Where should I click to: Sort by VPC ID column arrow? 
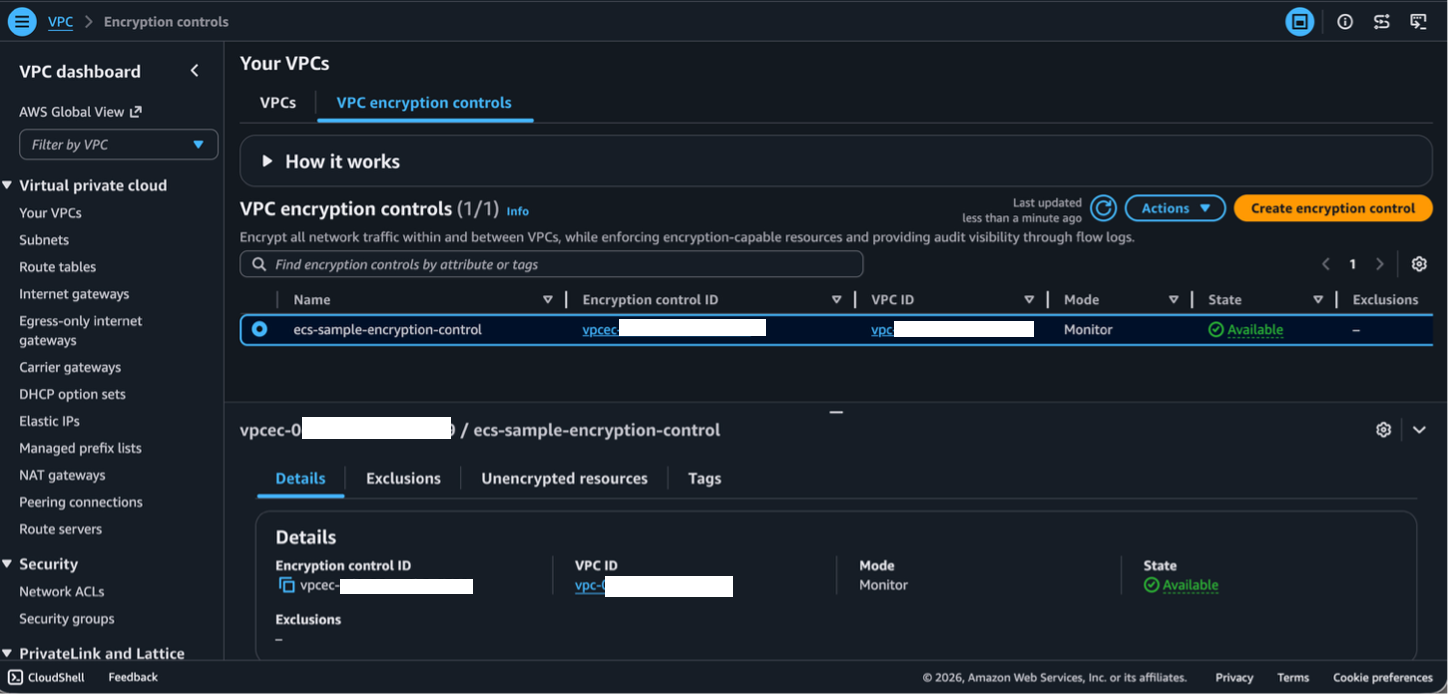1029,300
